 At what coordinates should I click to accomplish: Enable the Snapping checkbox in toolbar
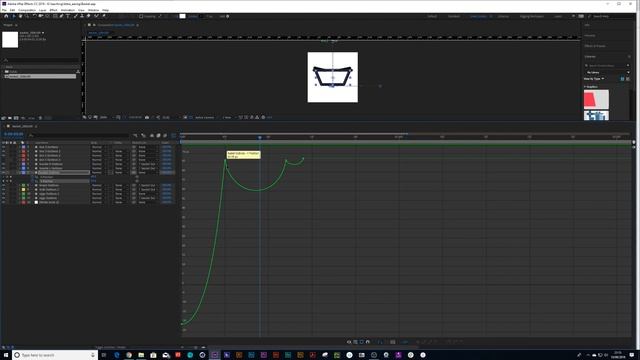(141, 16)
